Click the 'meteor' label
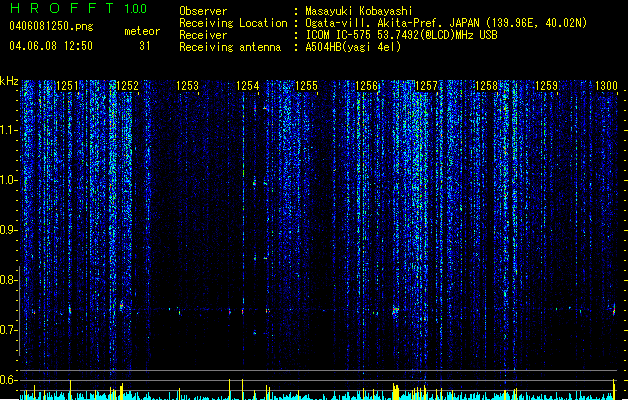The height and width of the screenshot is (400, 629). point(142,31)
